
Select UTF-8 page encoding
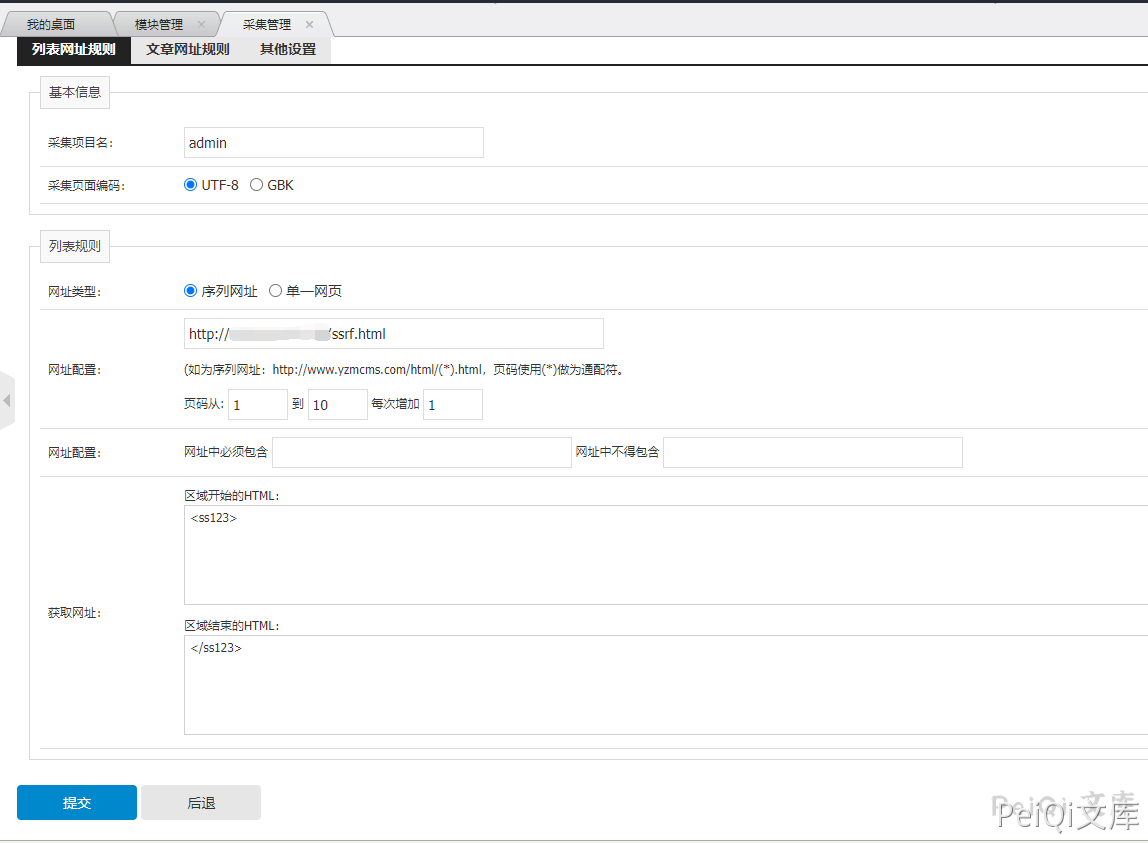pos(191,185)
